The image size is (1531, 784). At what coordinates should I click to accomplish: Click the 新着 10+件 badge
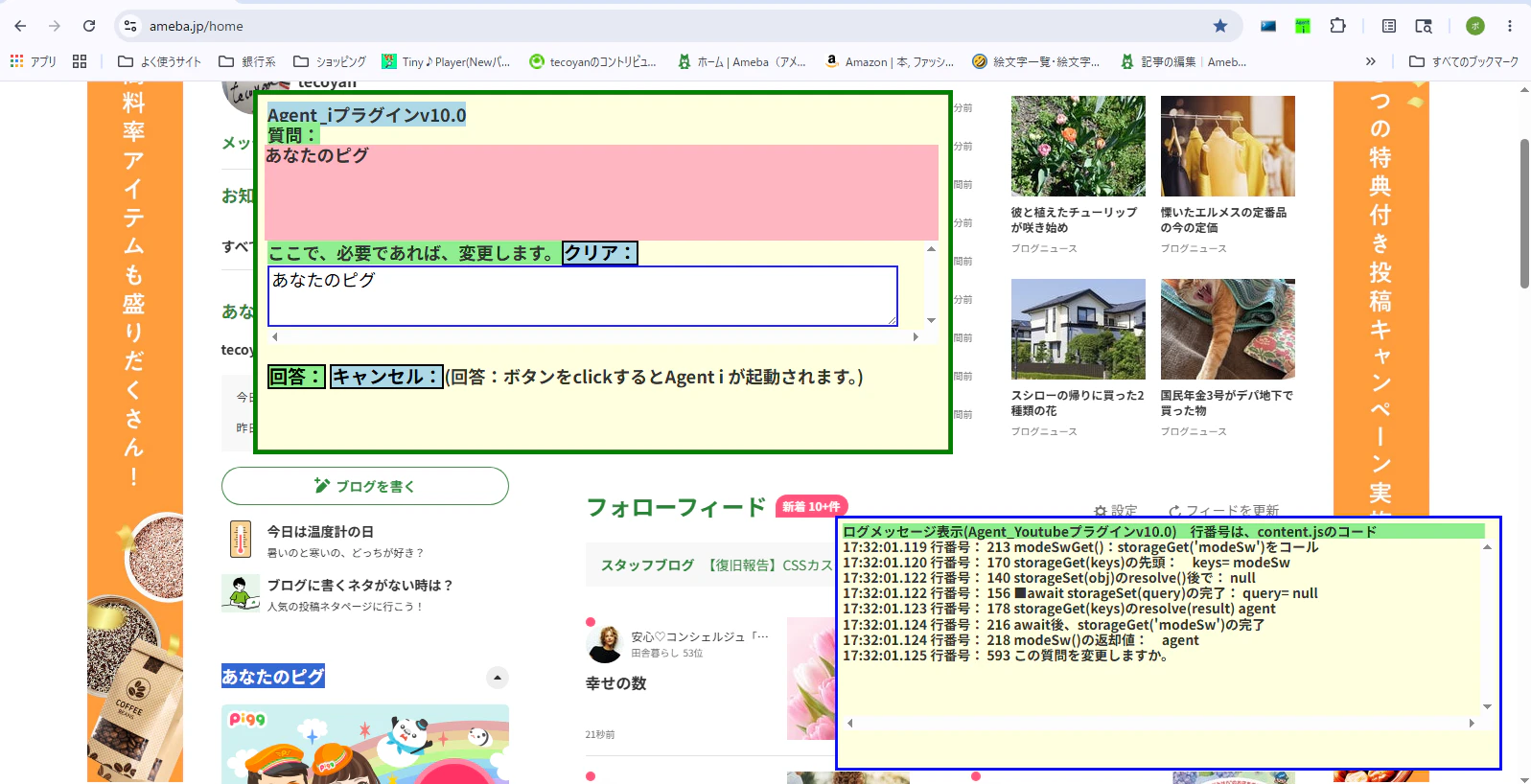[811, 506]
